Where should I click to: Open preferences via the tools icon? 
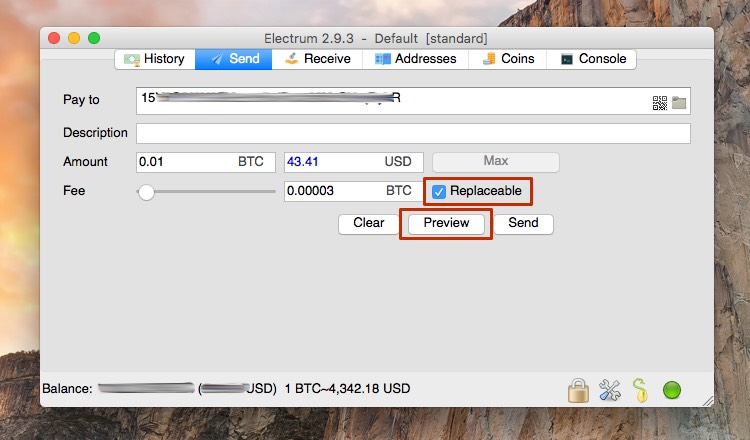tap(610, 390)
